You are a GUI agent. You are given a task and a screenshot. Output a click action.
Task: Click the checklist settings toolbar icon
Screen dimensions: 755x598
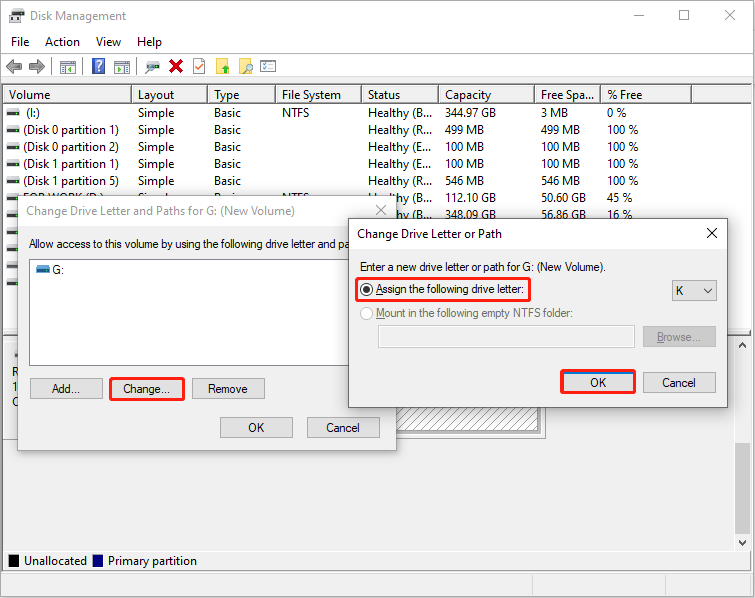[268, 66]
